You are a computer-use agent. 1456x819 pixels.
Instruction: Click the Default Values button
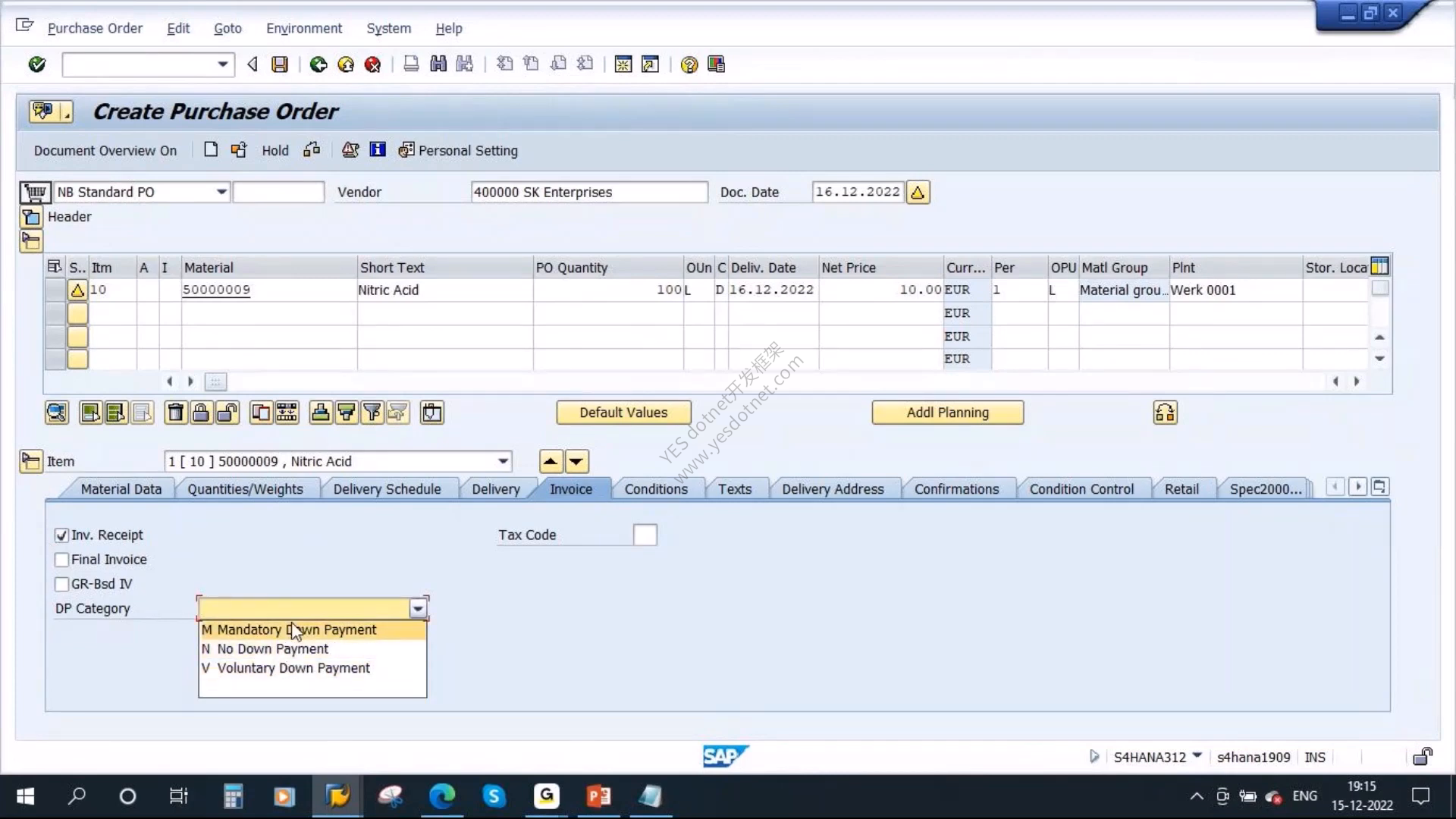[623, 413]
